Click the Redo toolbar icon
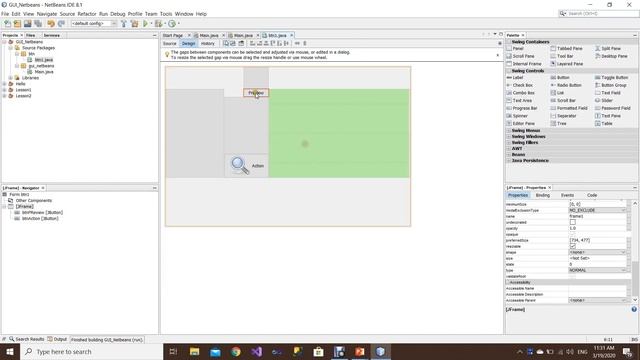The width and height of the screenshot is (640, 360). tap(61, 24)
